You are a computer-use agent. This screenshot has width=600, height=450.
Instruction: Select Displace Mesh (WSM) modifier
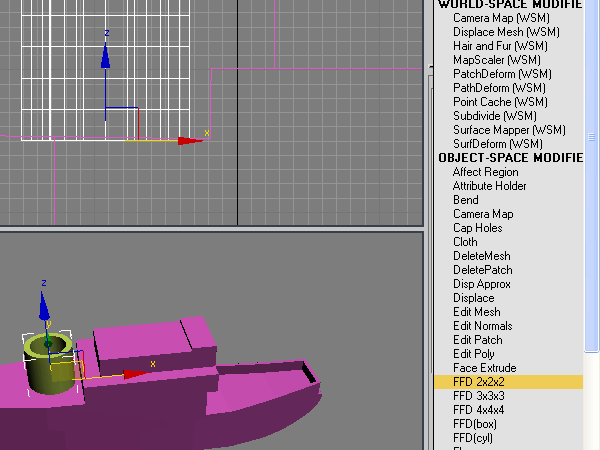tap(506, 32)
